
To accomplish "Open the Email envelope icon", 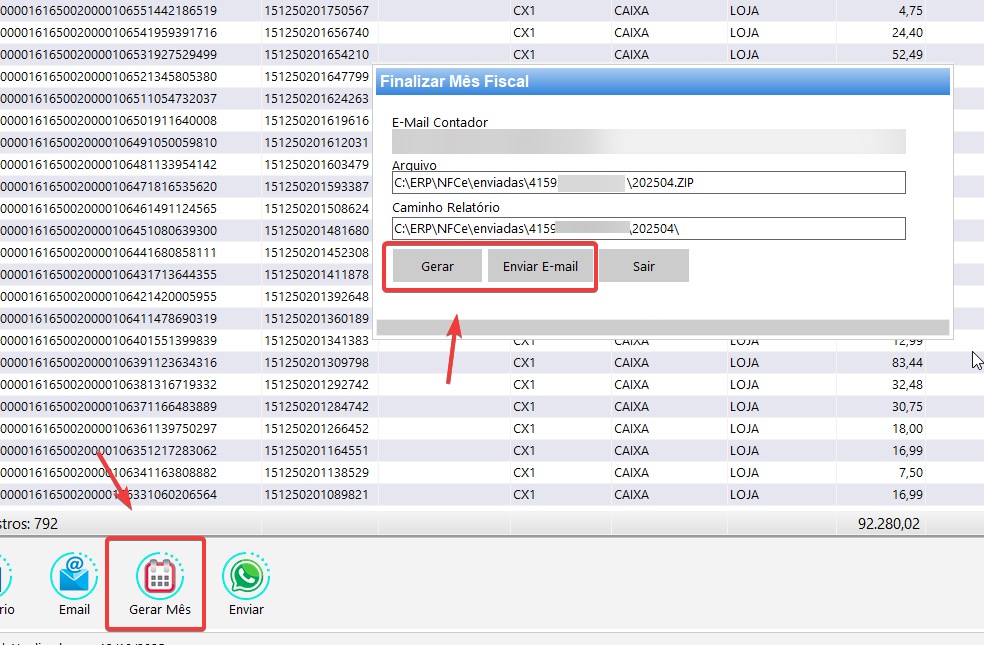I will click(74, 578).
